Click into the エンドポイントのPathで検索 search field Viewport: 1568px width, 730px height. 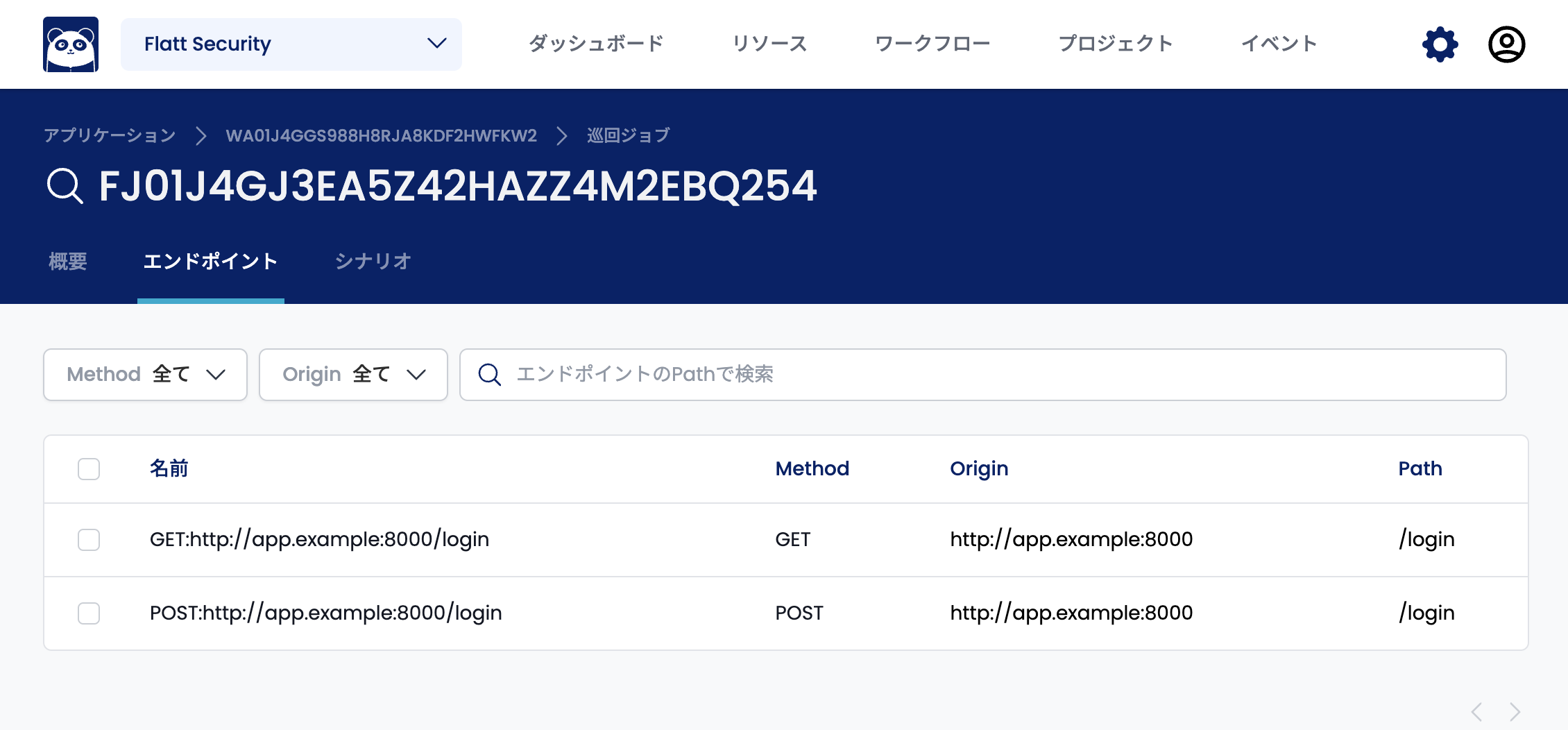point(983,375)
